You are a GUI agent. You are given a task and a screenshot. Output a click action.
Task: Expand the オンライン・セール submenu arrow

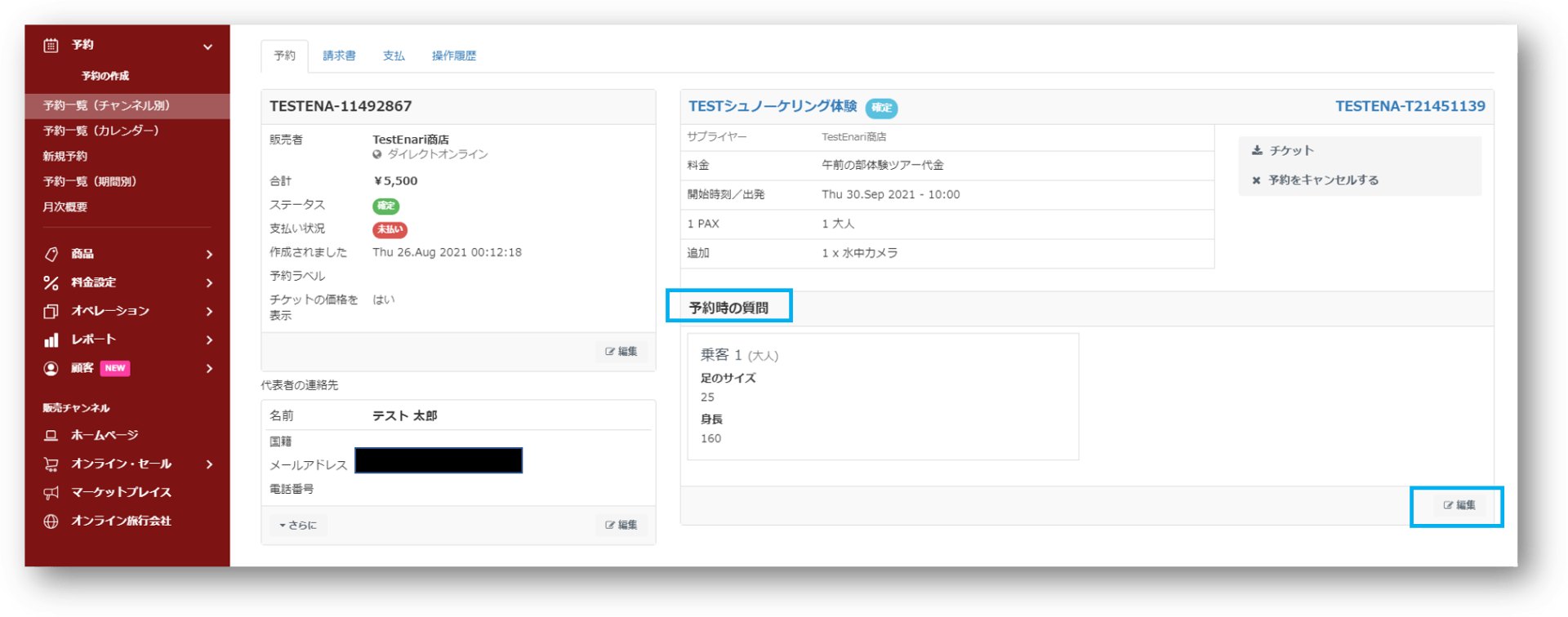209,464
